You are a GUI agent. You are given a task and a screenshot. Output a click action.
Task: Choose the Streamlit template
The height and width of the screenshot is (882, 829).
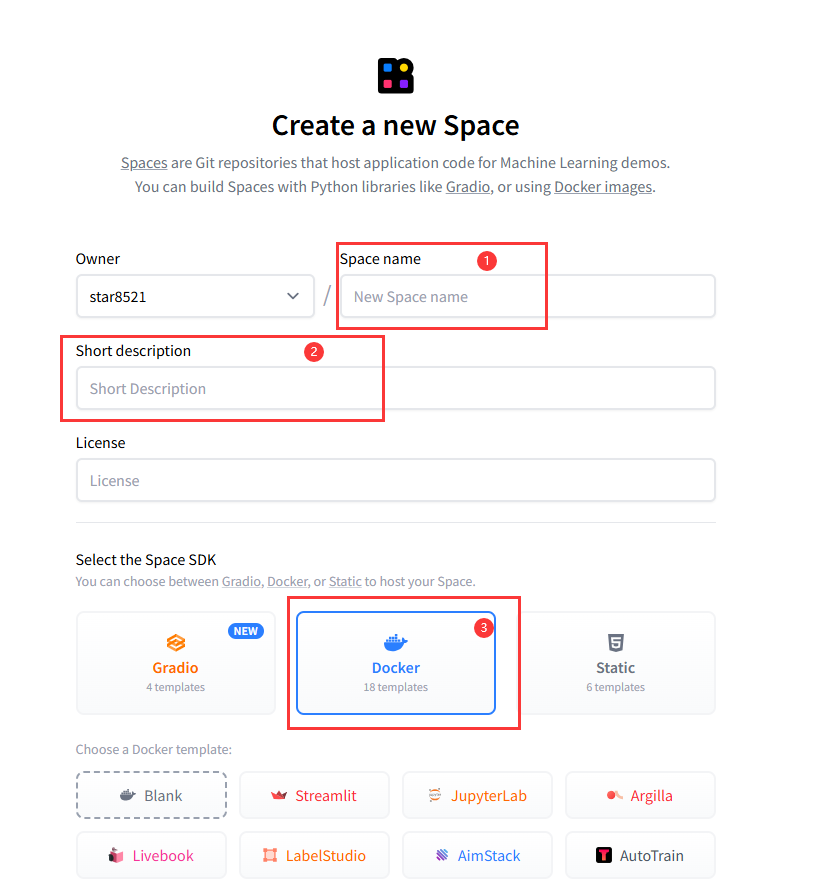point(314,796)
